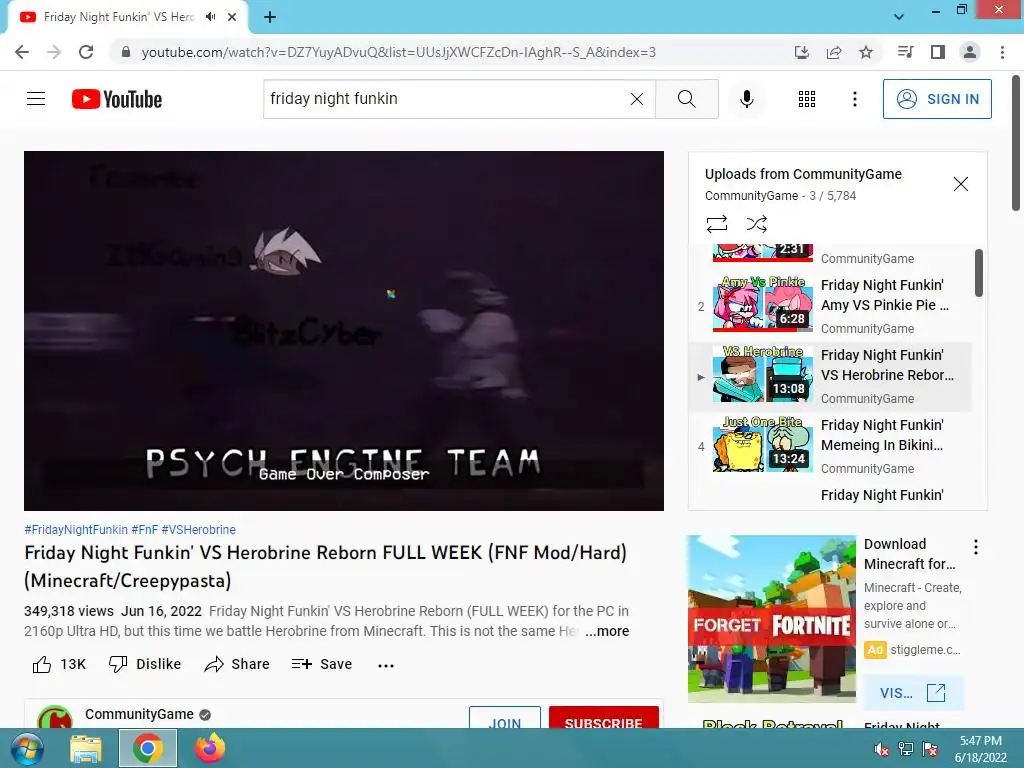The image size is (1024, 768).
Task: Click the magnifier search button
Action: (x=686, y=99)
